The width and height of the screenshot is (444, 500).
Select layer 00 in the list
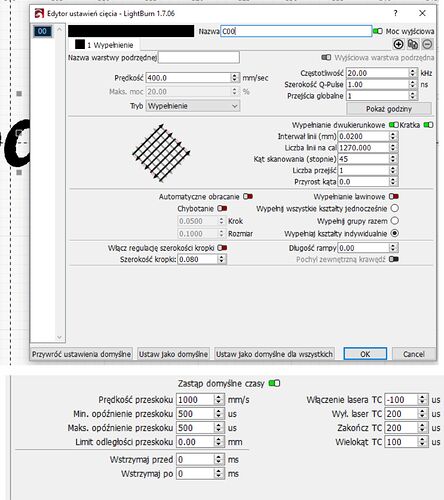coord(42,31)
